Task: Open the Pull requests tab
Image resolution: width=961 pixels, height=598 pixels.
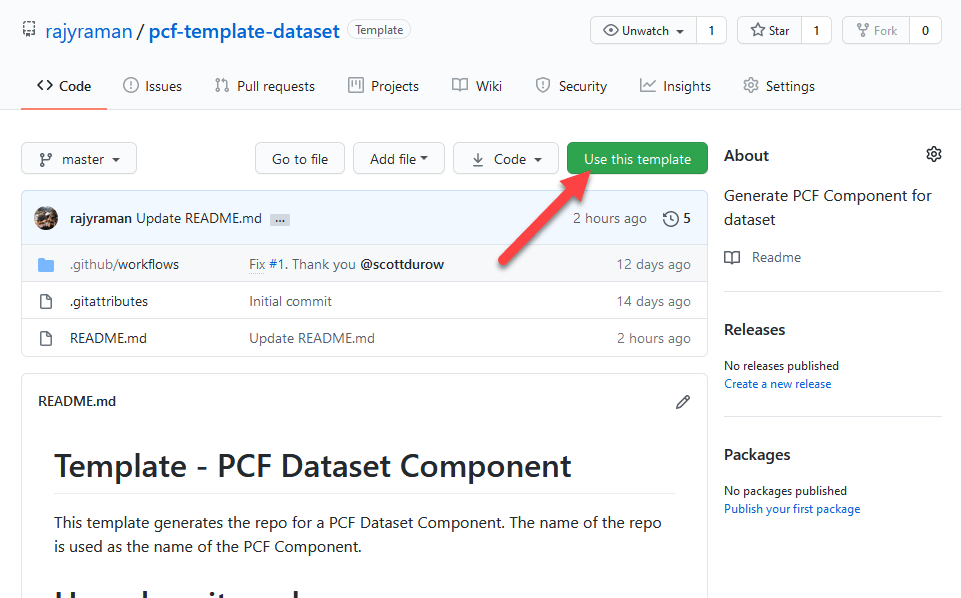Action: [x=264, y=86]
